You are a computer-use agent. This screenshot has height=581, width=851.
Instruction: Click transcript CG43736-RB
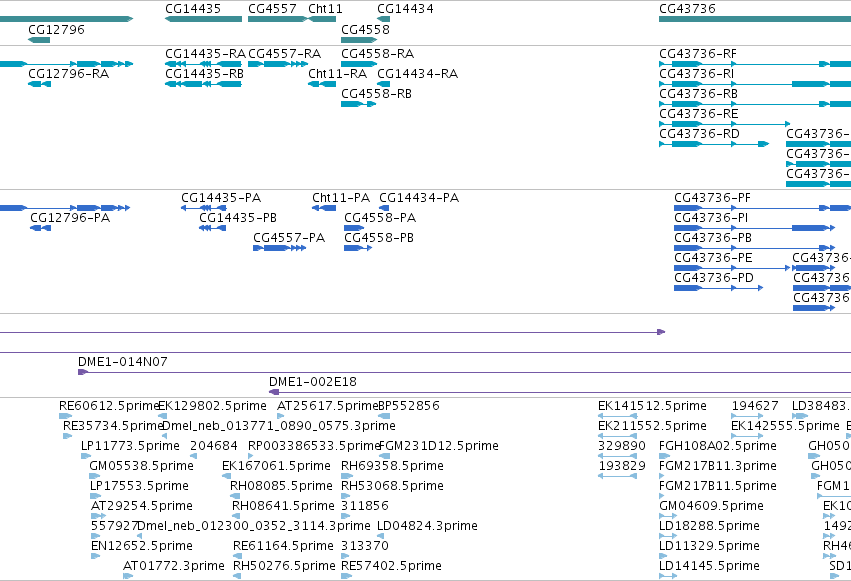(x=698, y=94)
